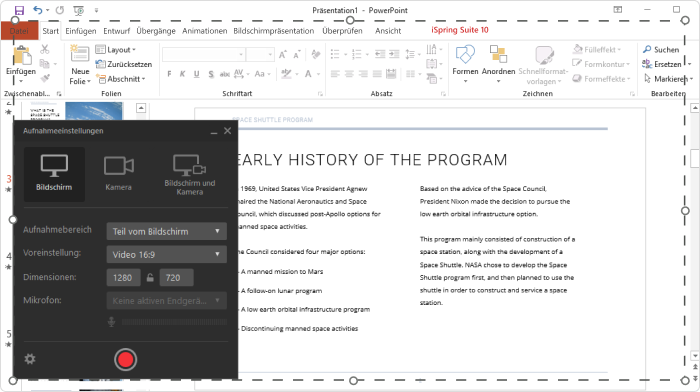This screenshot has width=700, height=392.
Task: Open the Schriftart dialog launcher
Action: 320,94
